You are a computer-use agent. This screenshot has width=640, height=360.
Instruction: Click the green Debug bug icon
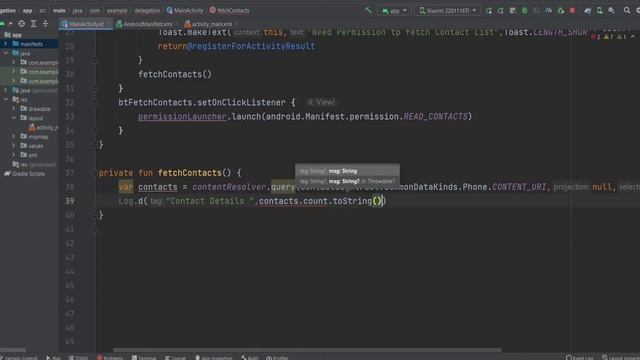tap(524, 11)
